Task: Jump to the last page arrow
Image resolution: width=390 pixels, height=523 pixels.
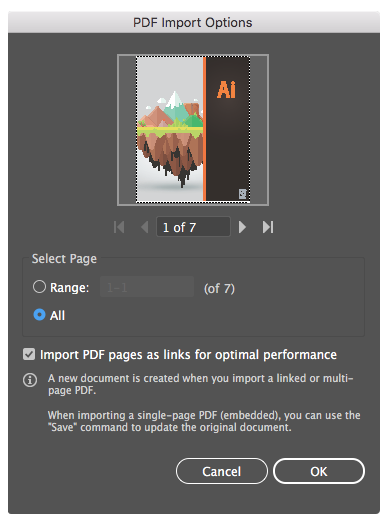Action: point(268,227)
